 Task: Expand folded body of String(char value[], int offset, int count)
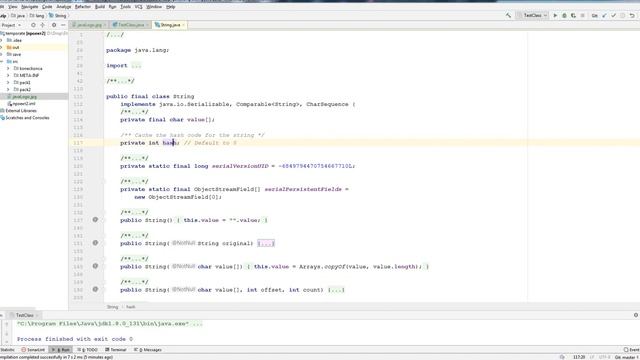pos(337,290)
